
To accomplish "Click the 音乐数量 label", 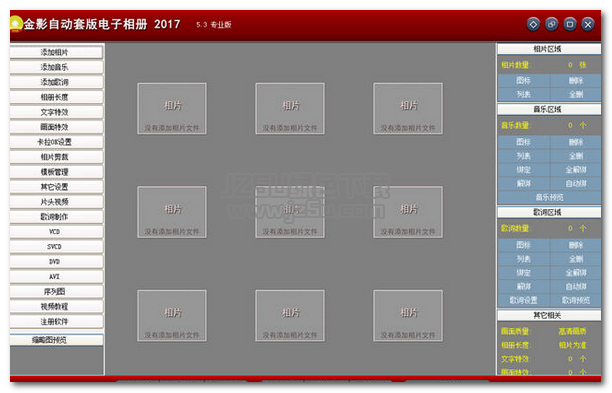I will point(516,125).
